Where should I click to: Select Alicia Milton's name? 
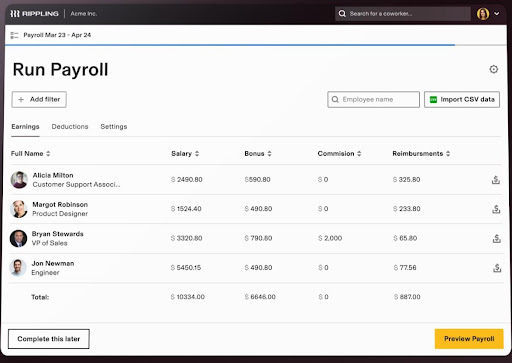click(x=53, y=175)
